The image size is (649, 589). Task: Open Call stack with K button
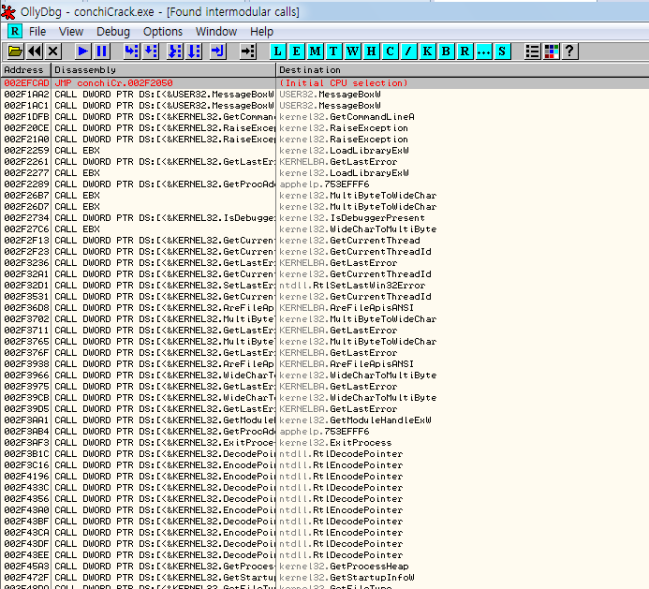tap(427, 51)
